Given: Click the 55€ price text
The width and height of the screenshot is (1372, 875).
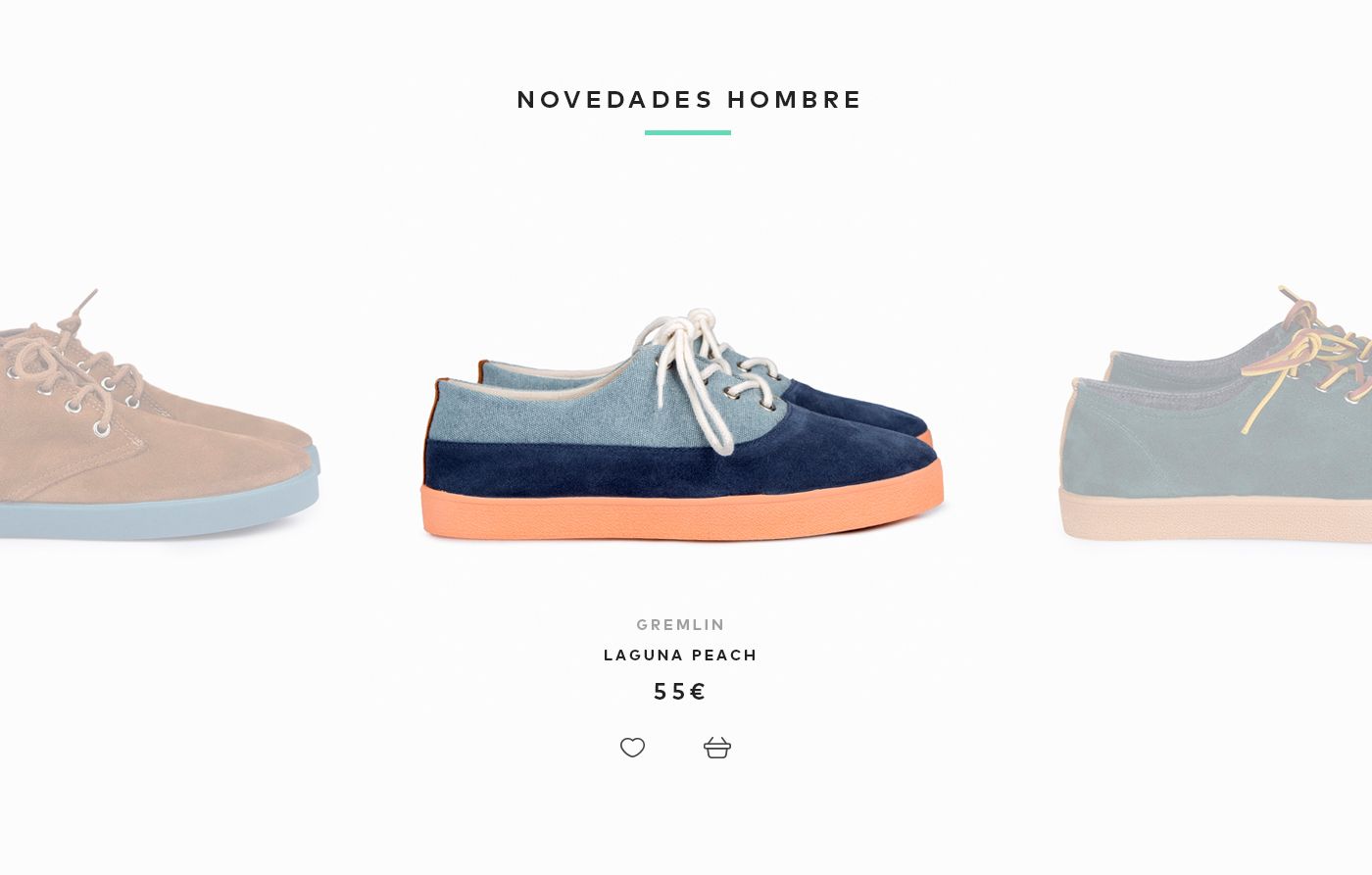Looking at the screenshot, I should tap(680, 692).
